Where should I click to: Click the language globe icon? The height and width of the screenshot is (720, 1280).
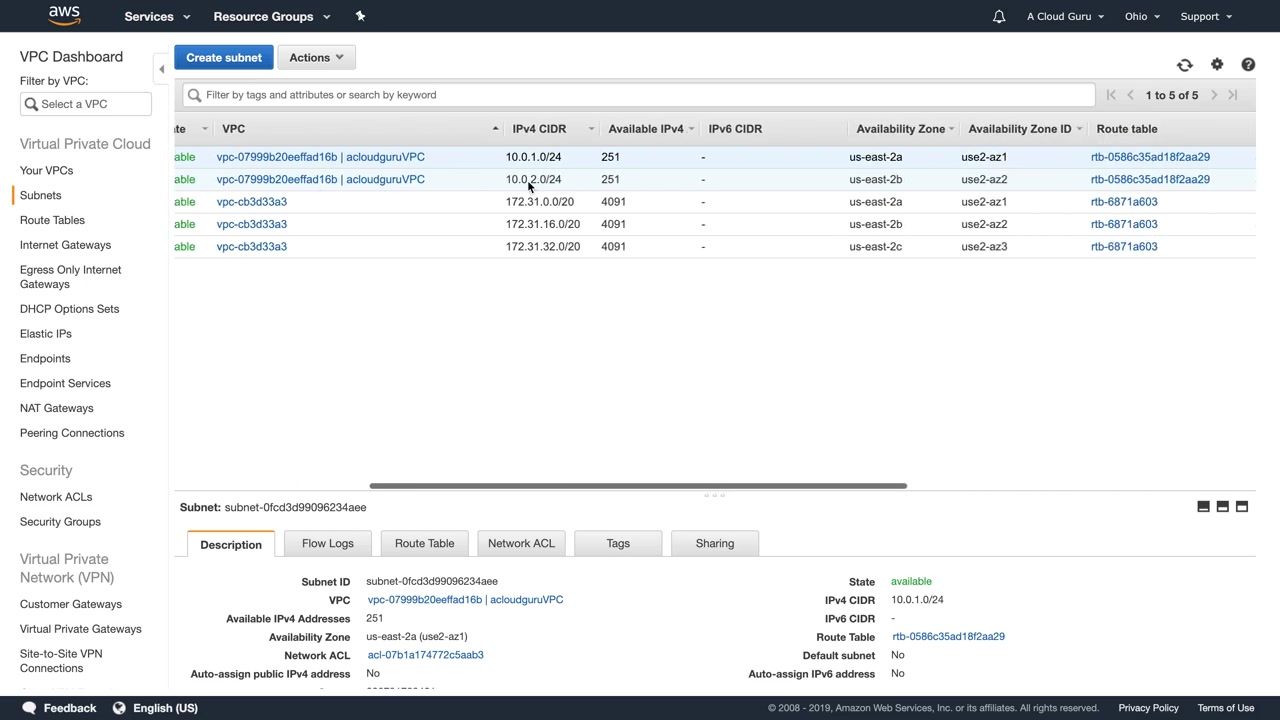click(x=119, y=708)
